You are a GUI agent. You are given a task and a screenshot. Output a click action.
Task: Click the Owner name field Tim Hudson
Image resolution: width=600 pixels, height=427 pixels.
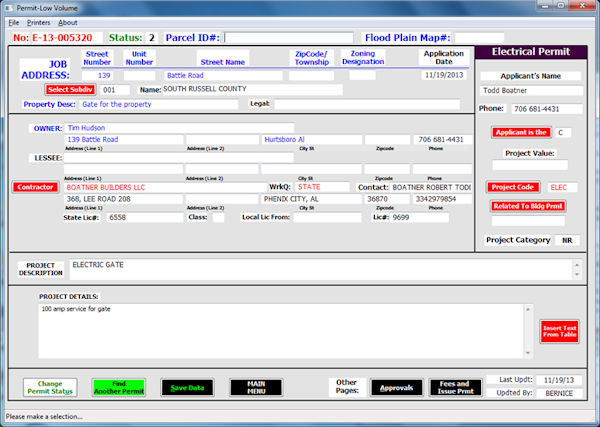point(179,128)
